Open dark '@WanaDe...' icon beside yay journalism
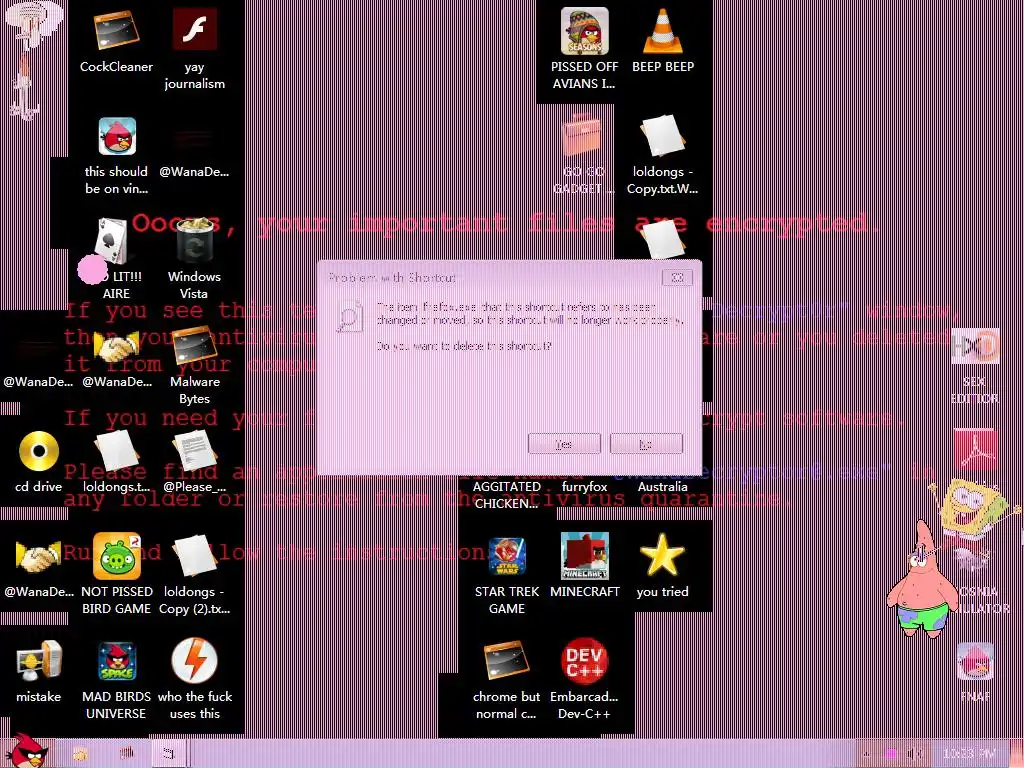The width and height of the screenshot is (1024, 768). 195,138
